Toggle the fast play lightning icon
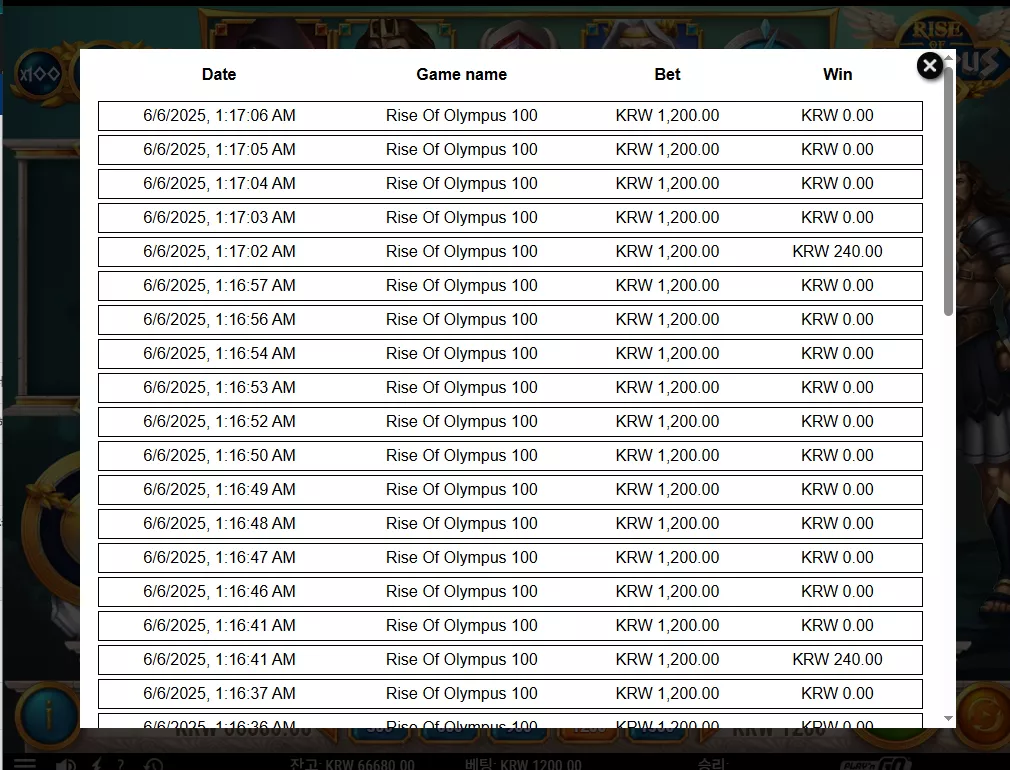 (97, 764)
